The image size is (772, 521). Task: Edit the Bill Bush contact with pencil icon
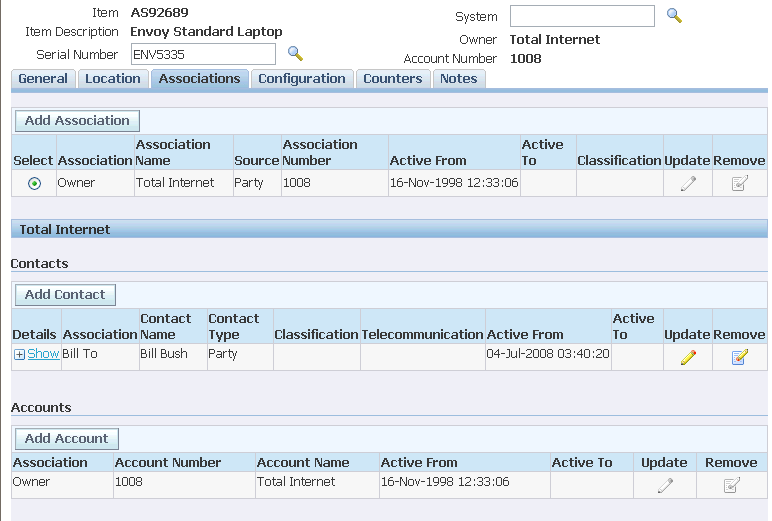coord(688,357)
